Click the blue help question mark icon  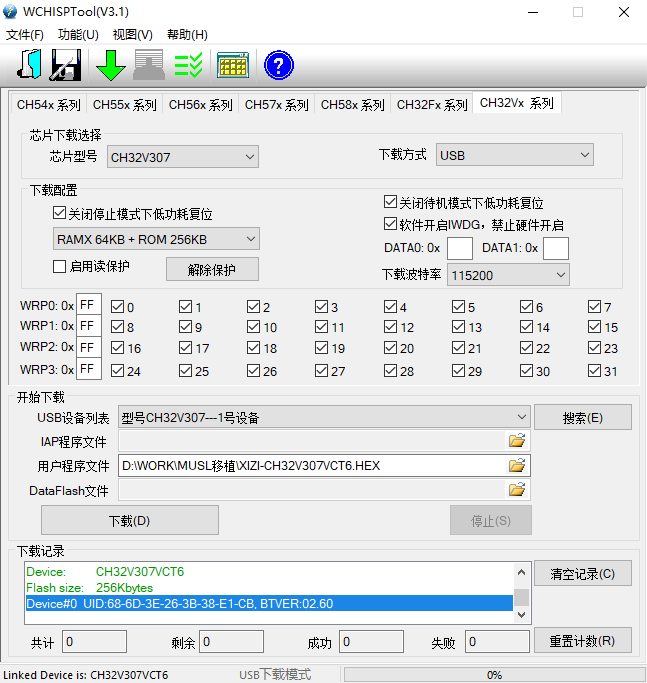279,65
